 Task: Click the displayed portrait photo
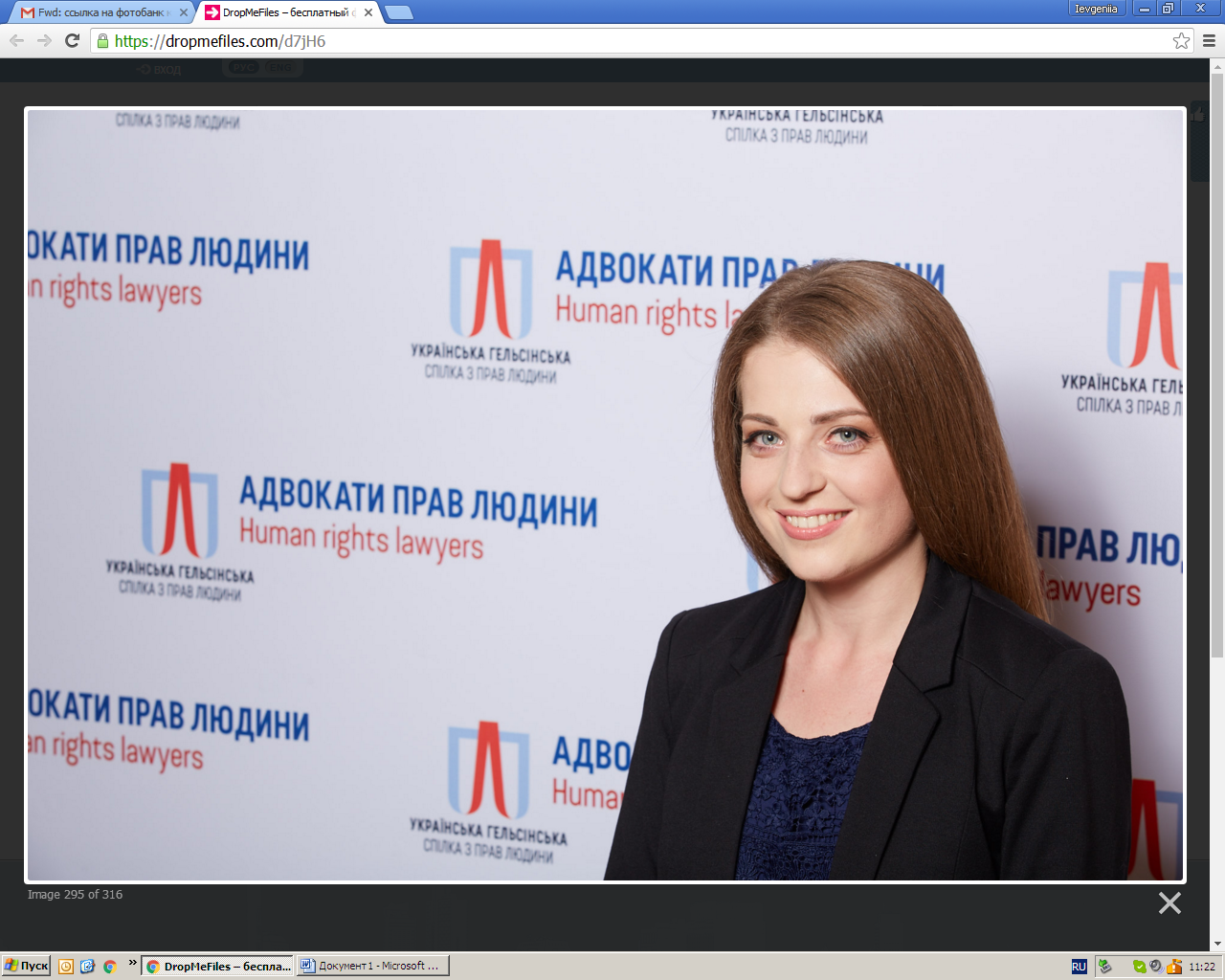(x=605, y=494)
